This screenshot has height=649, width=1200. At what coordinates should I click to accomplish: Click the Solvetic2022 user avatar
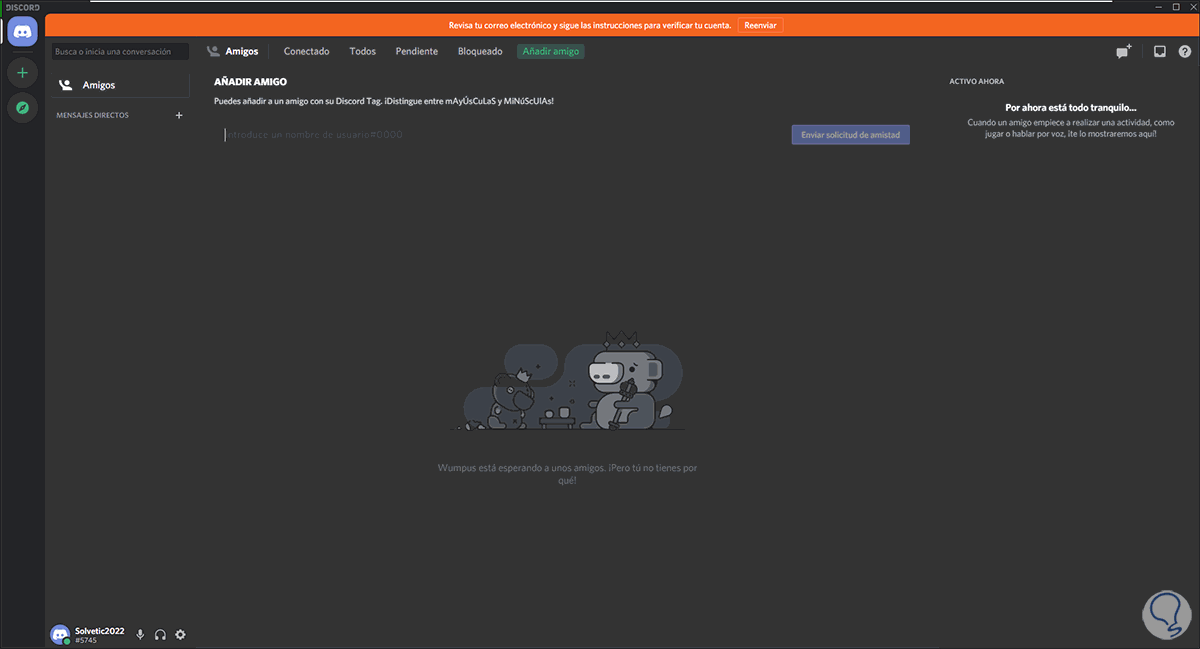pyautogui.click(x=60, y=634)
